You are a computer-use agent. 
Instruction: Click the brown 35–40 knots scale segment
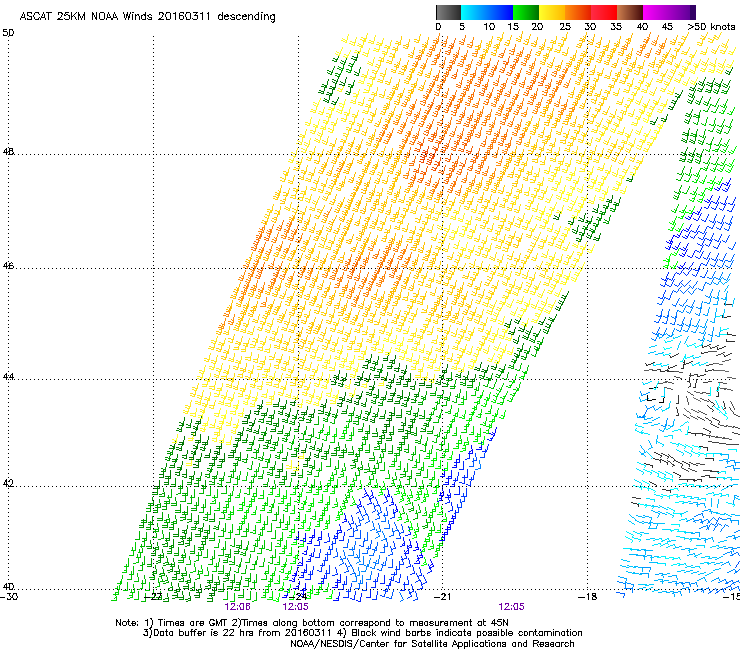point(630,12)
